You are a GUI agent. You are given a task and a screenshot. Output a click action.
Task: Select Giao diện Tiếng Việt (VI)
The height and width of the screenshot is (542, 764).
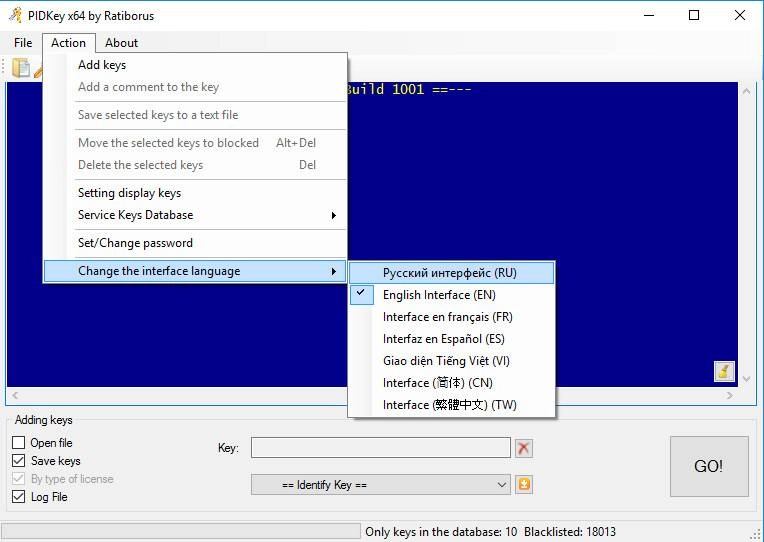[452, 361]
